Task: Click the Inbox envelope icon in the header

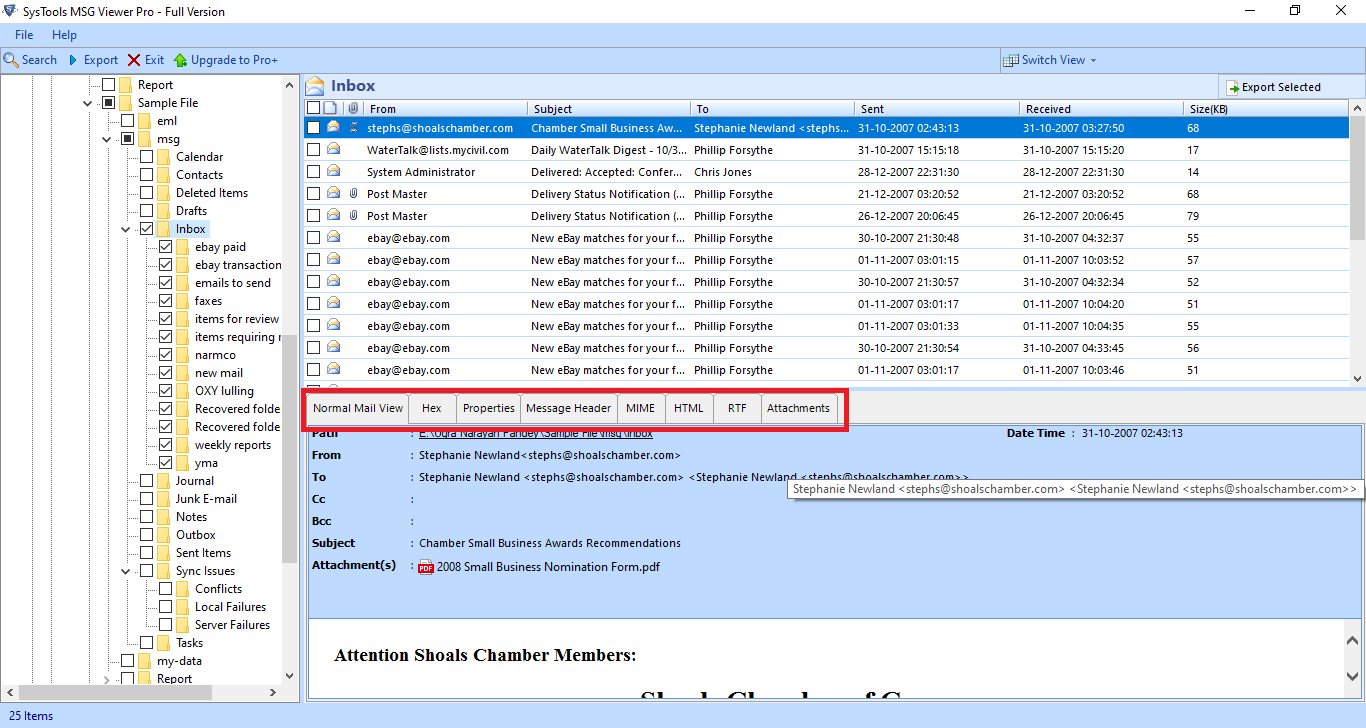Action: point(315,86)
